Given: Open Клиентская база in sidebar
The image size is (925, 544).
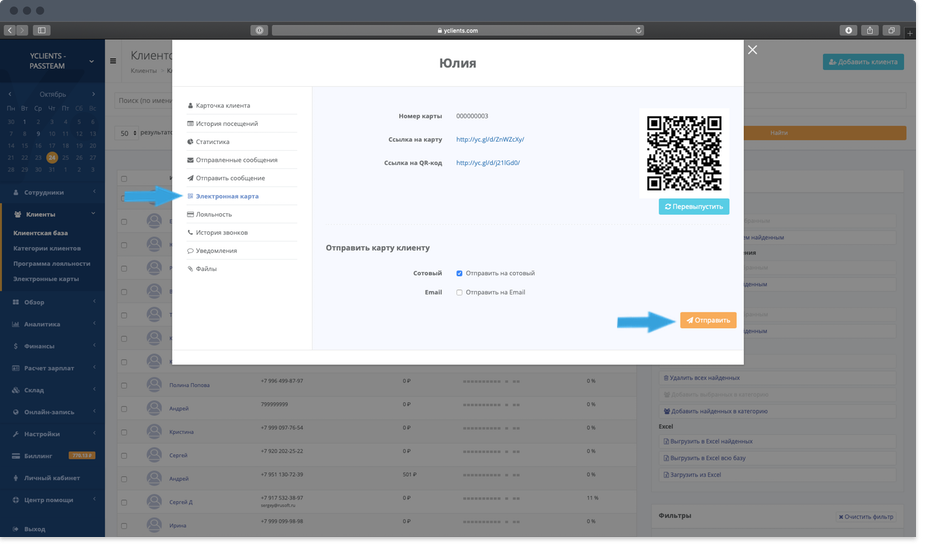Looking at the screenshot, I should tap(41, 233).
